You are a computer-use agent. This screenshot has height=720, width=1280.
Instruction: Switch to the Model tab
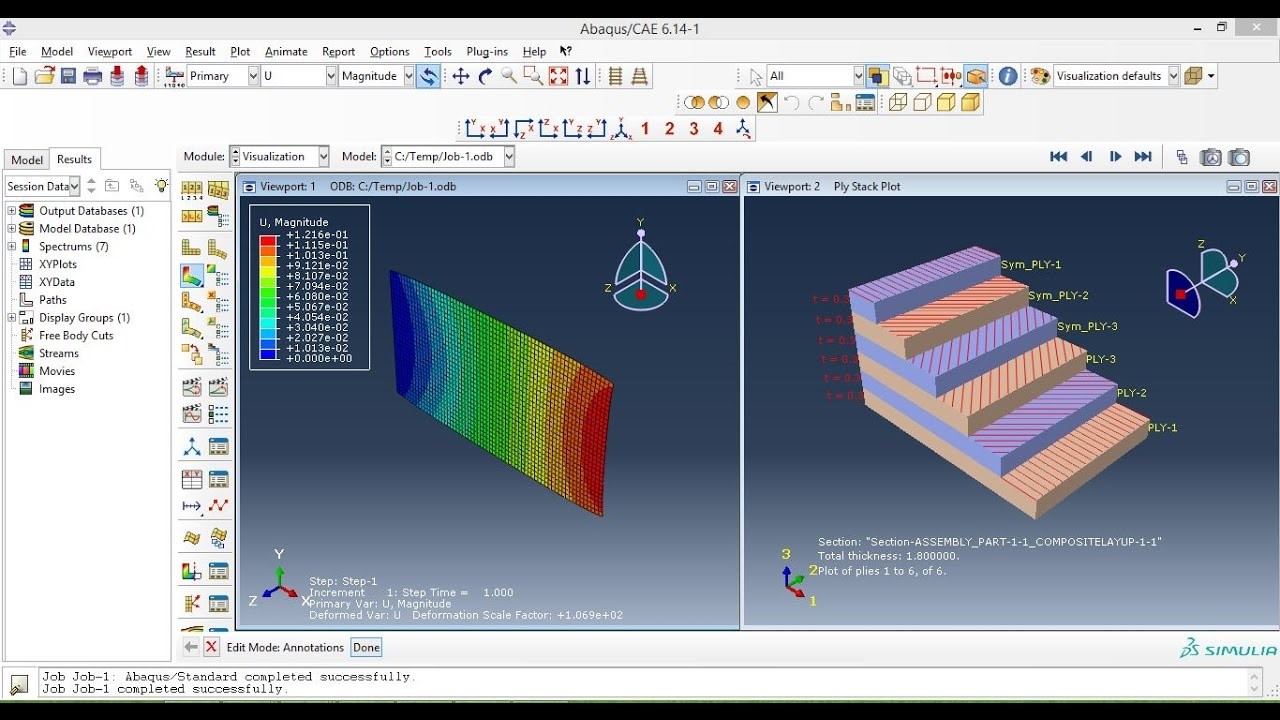tap(27, 160)
